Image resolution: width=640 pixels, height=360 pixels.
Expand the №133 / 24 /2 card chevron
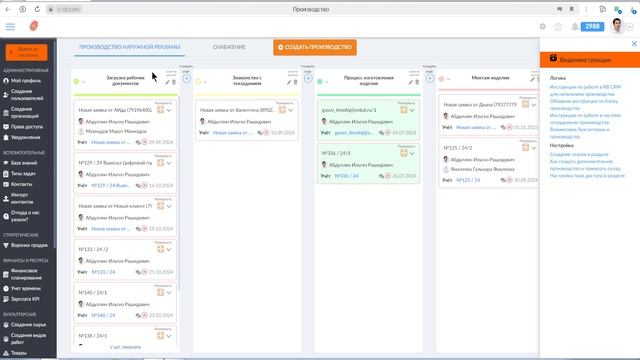pyautogui.click(x=169, y=250)
